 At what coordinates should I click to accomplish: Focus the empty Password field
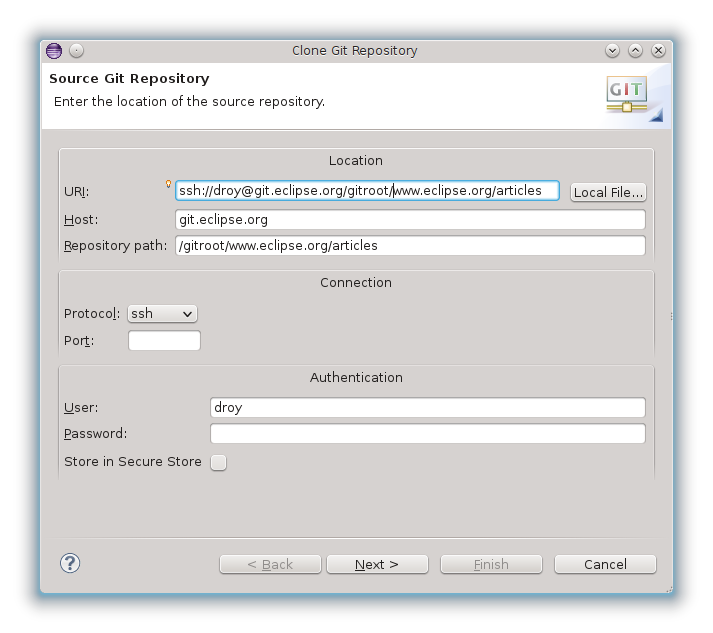428,433
